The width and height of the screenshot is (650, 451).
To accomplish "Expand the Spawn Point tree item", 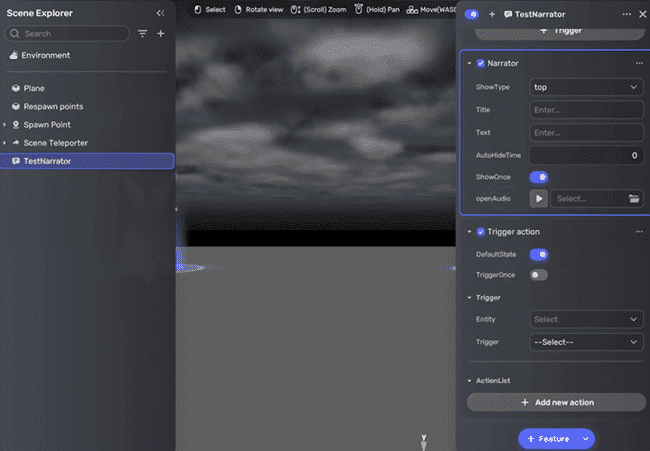I will (6, 125).
